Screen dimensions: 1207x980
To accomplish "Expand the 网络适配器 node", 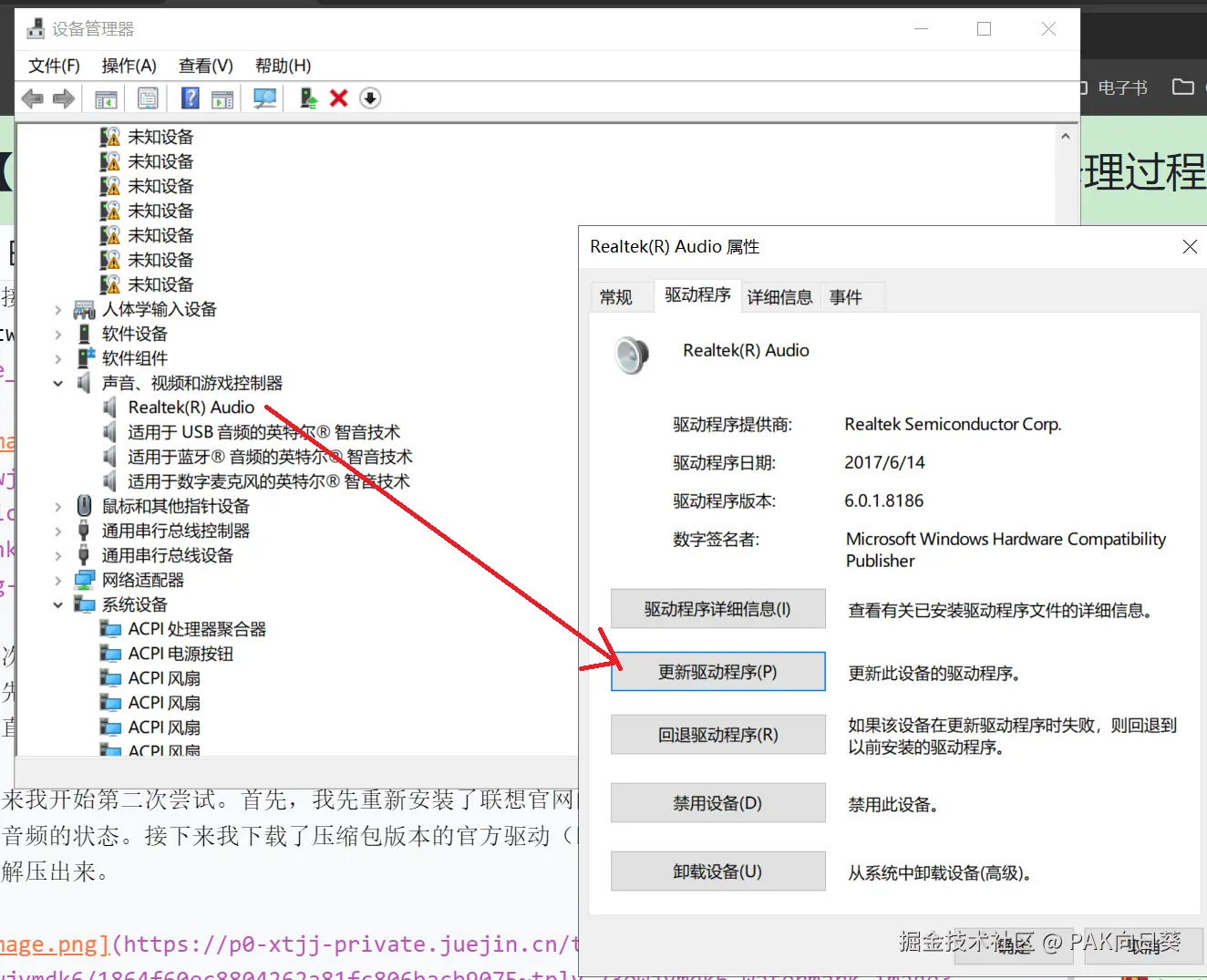I will (x=57, y=581).
